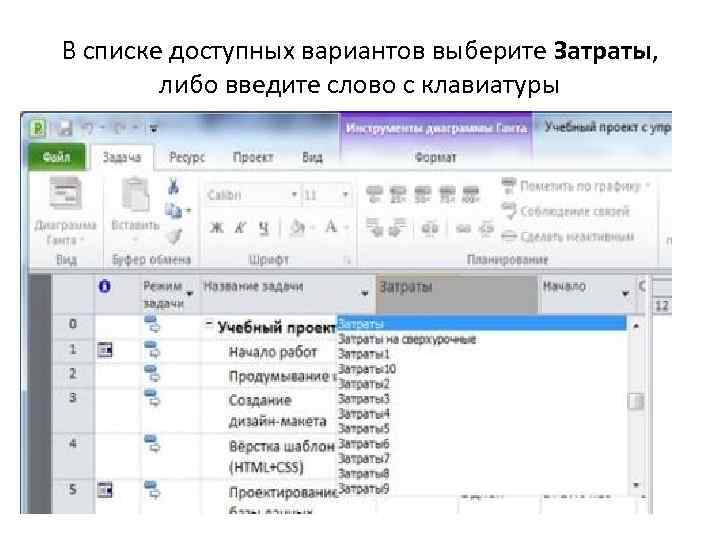Collapse the Учебный проект summary task
Image resolution: width=720 pixels, height=540 pixels.
coord(208,324)
